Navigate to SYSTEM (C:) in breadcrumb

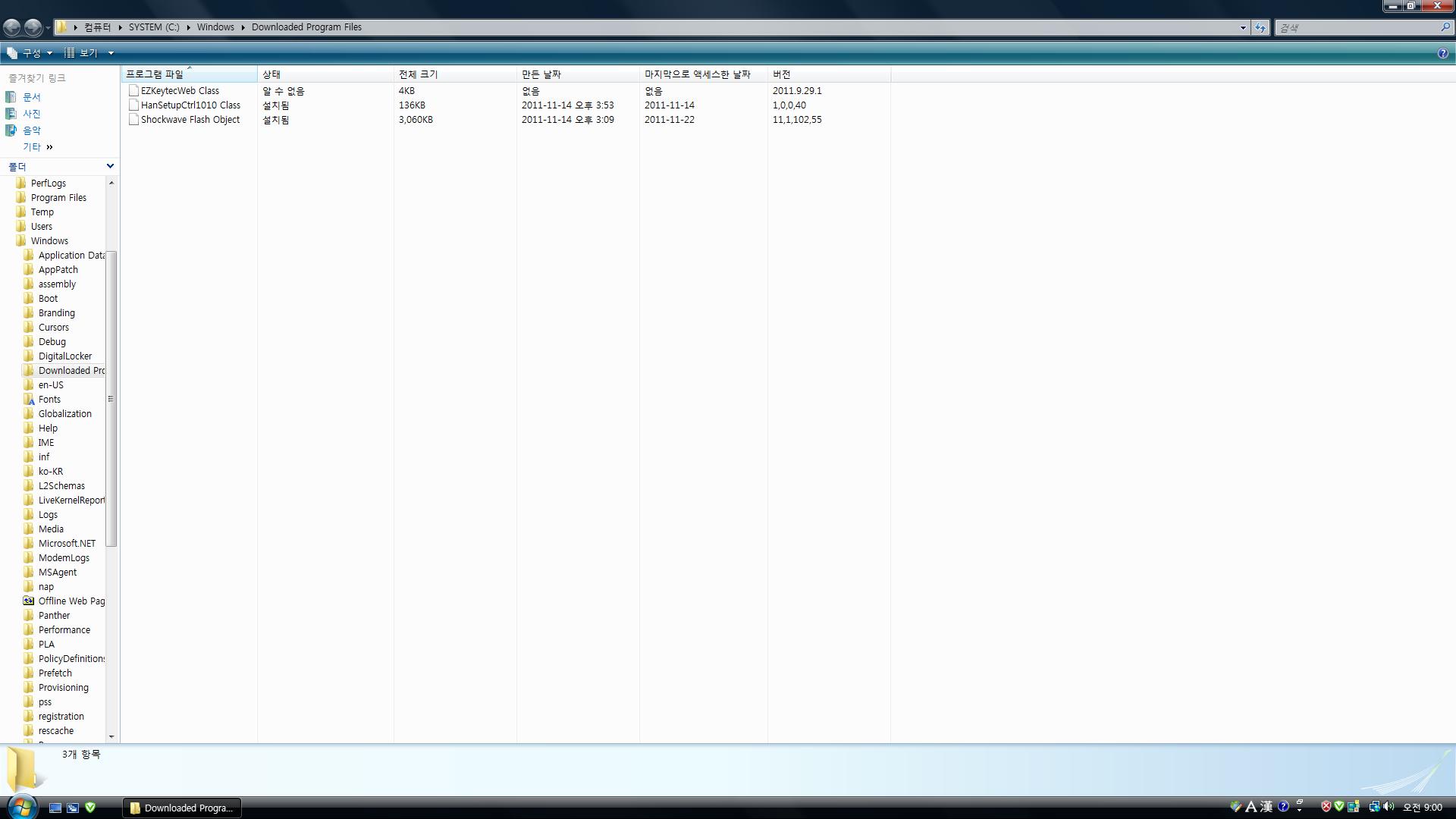click(x=154, y=27)
